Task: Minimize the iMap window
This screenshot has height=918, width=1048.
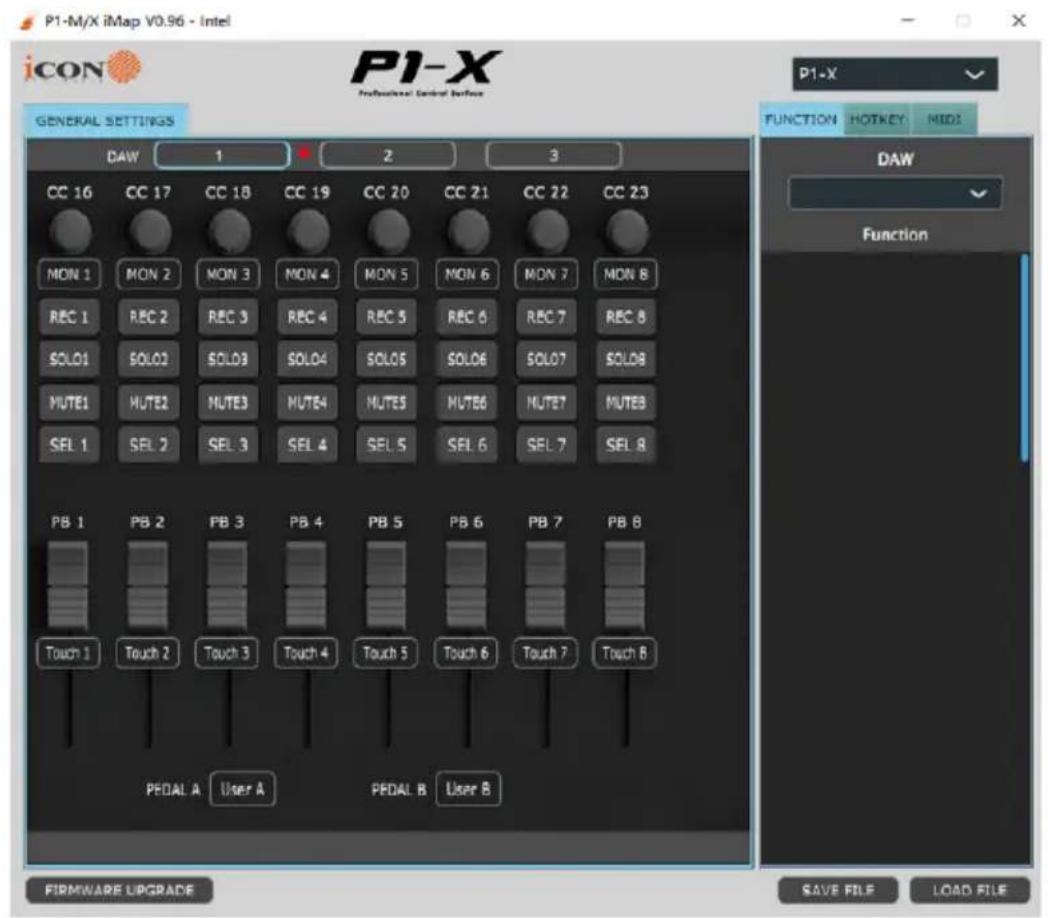Action: point(908,21)
